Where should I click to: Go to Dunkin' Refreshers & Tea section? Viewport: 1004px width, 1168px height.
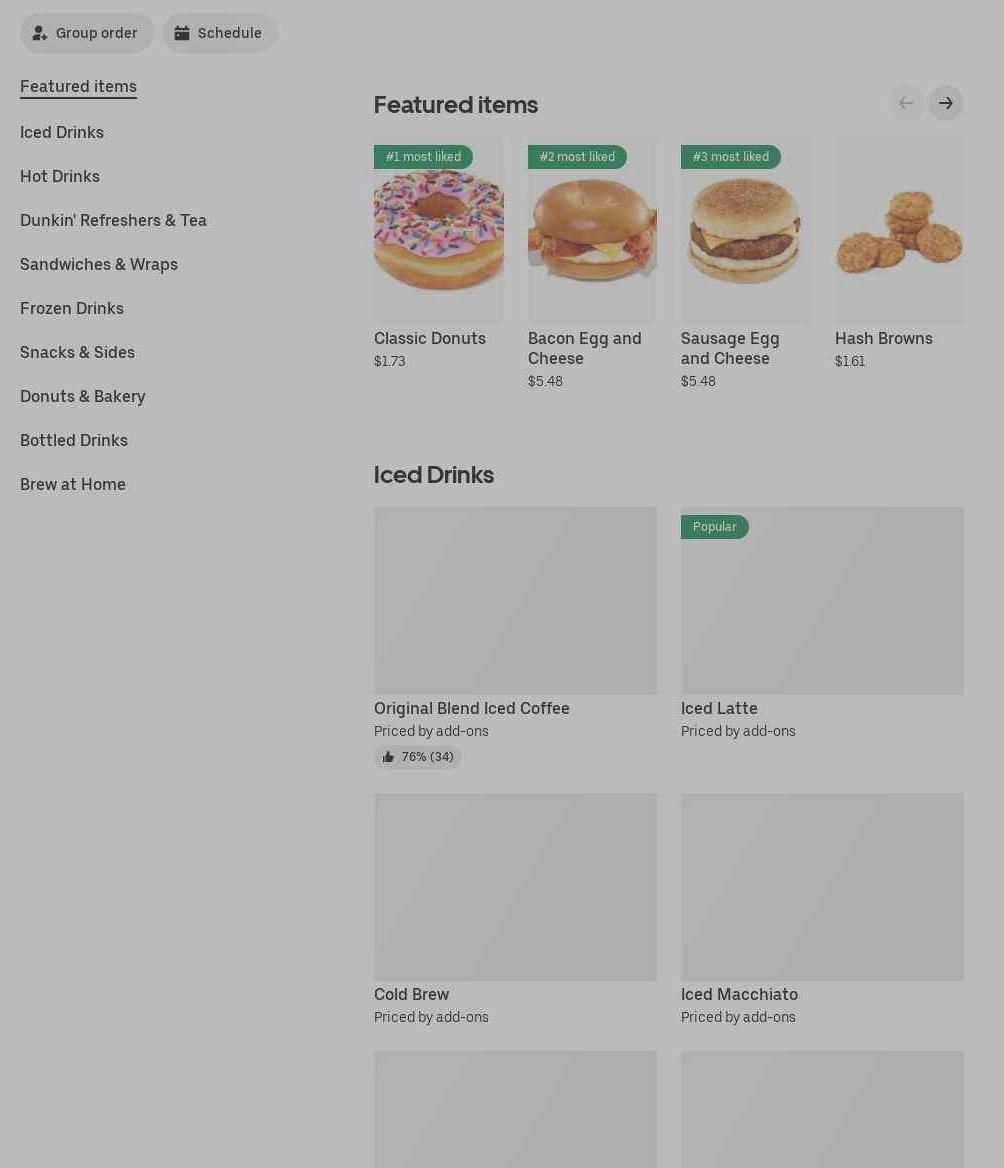coord(113,220)
